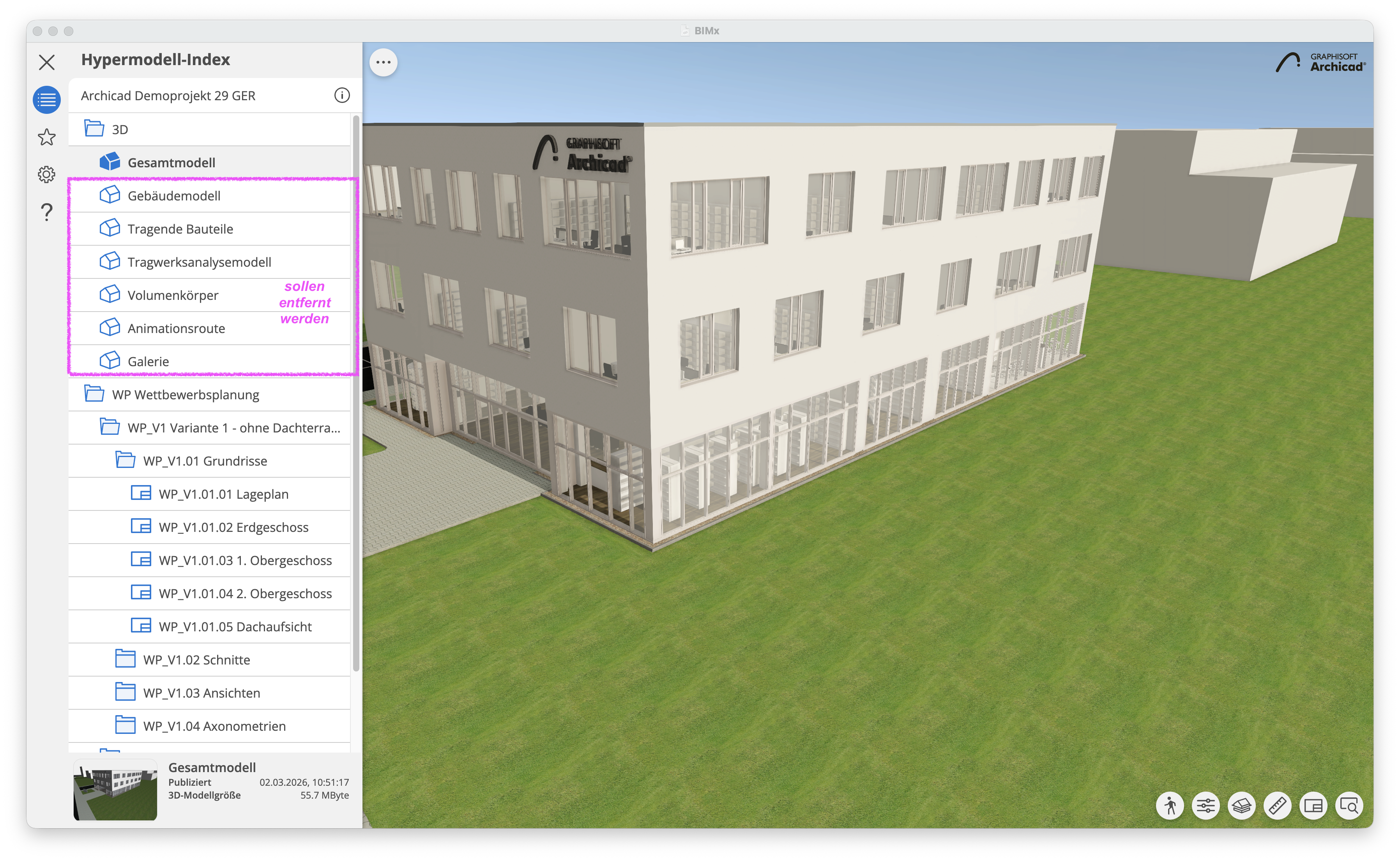Click the Erdgeschoss layout icon
This screenshot has height=861, width=1400.
(141, 526)
